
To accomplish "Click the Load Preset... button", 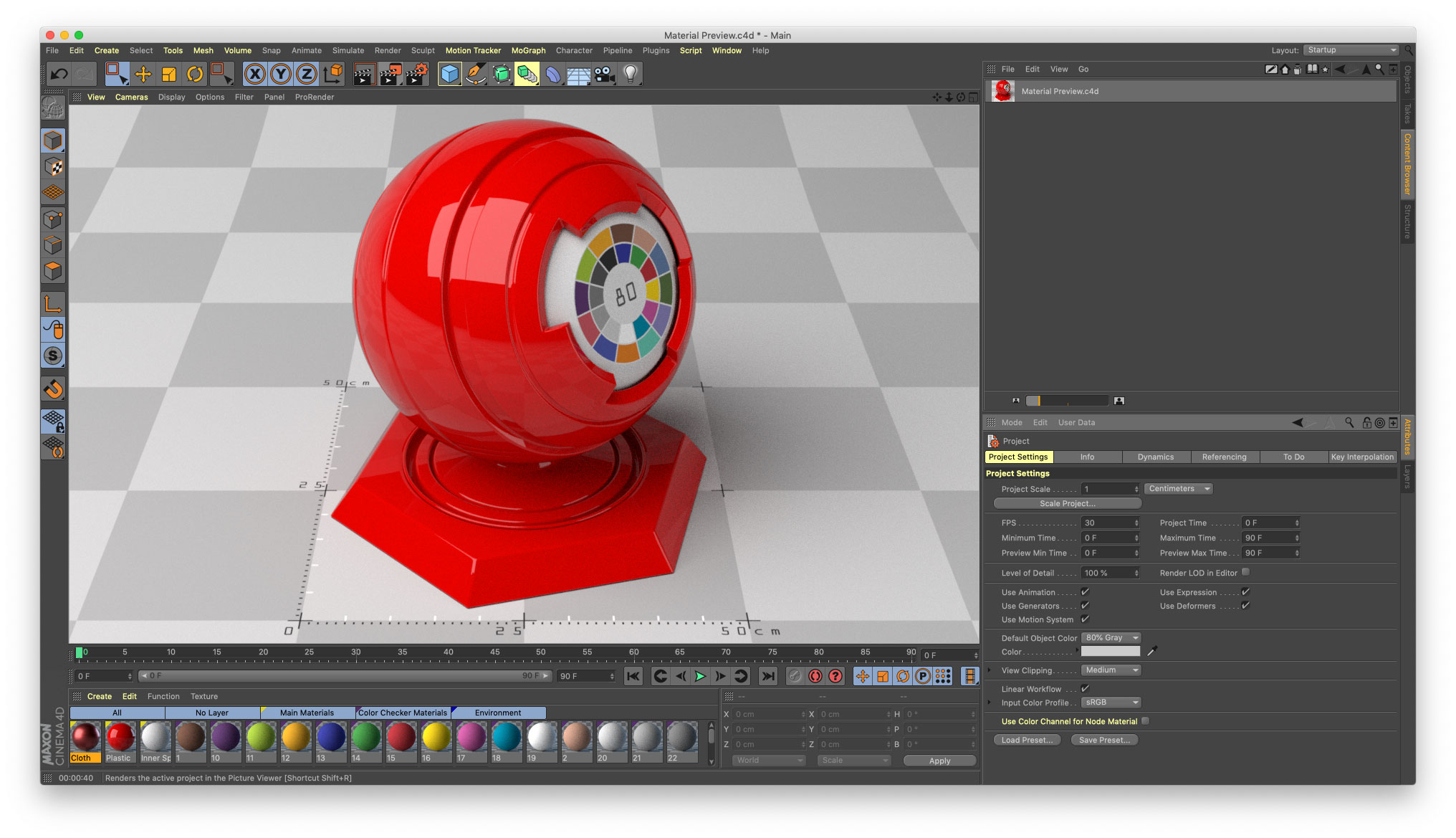I will [x=1028, y=741].
